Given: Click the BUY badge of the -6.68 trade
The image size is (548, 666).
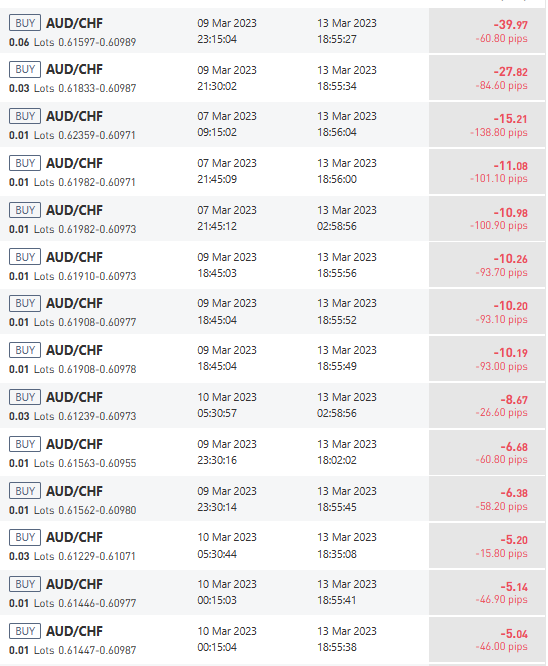Looking at the screenshot, I should (25, 444).
